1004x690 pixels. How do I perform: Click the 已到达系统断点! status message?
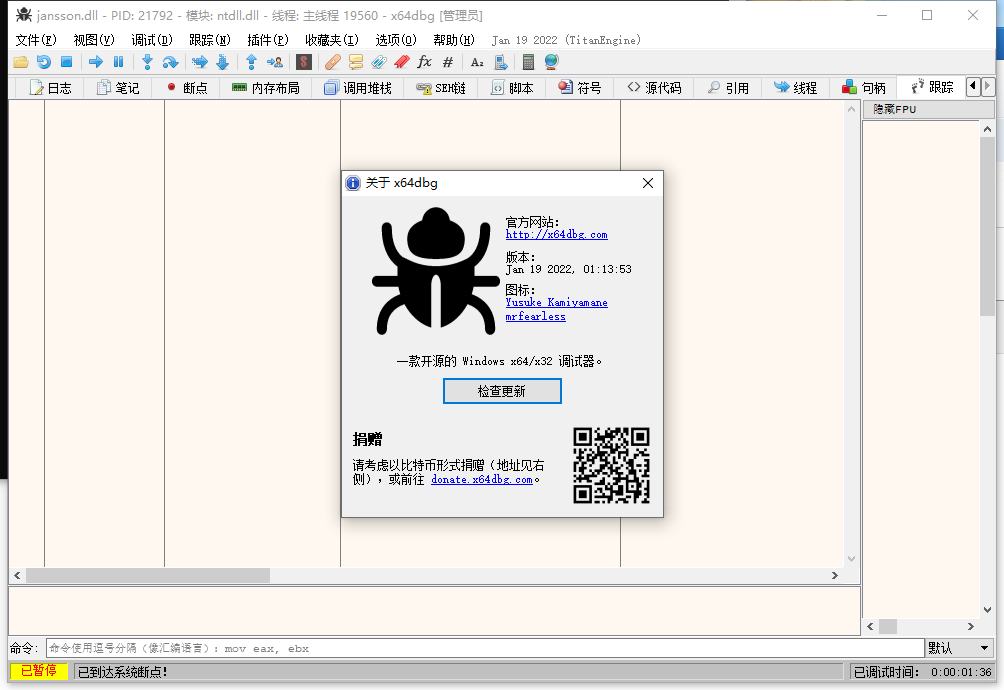pos(122,672)
